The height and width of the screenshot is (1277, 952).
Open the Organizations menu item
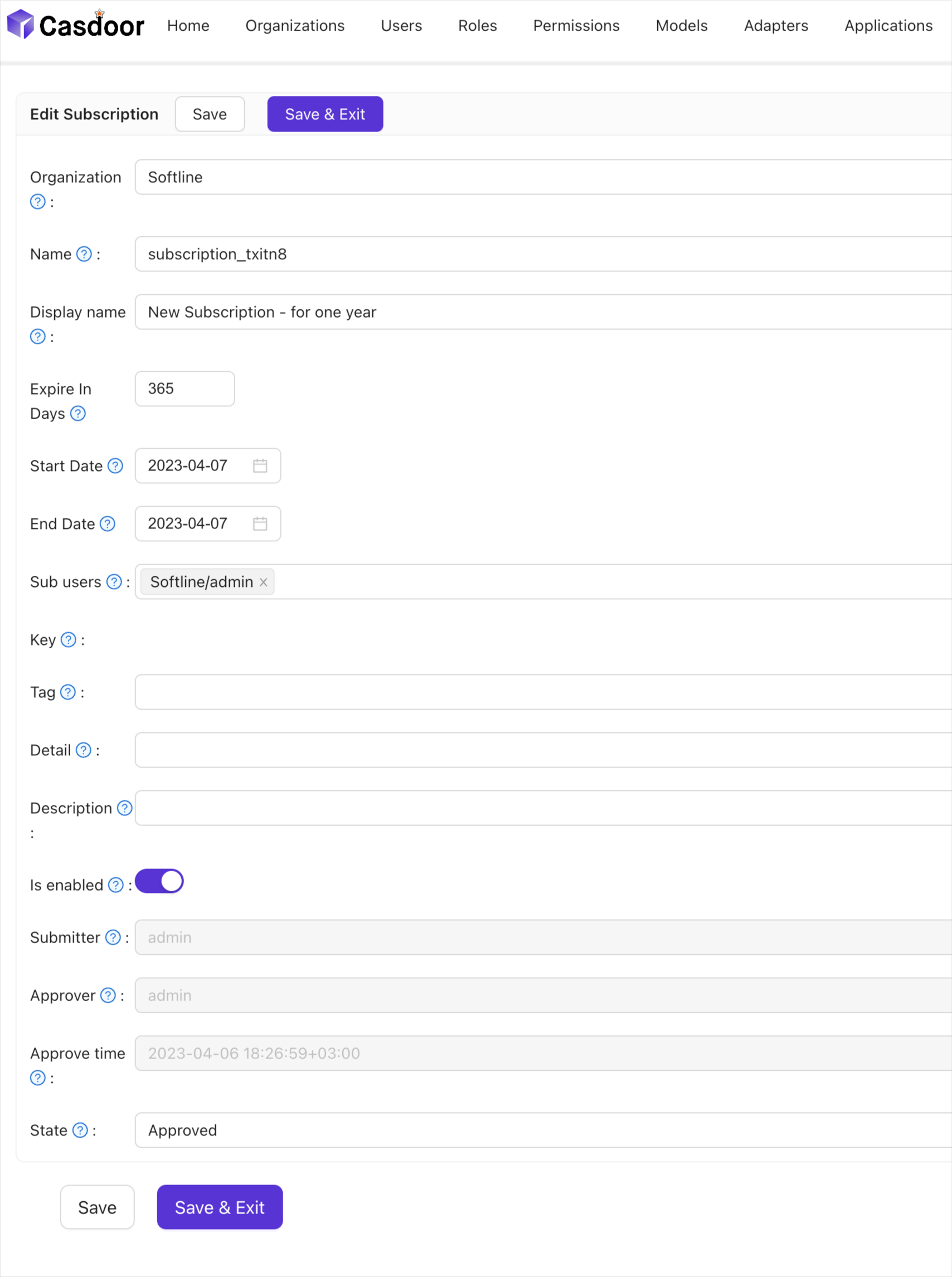coord(294,25)
